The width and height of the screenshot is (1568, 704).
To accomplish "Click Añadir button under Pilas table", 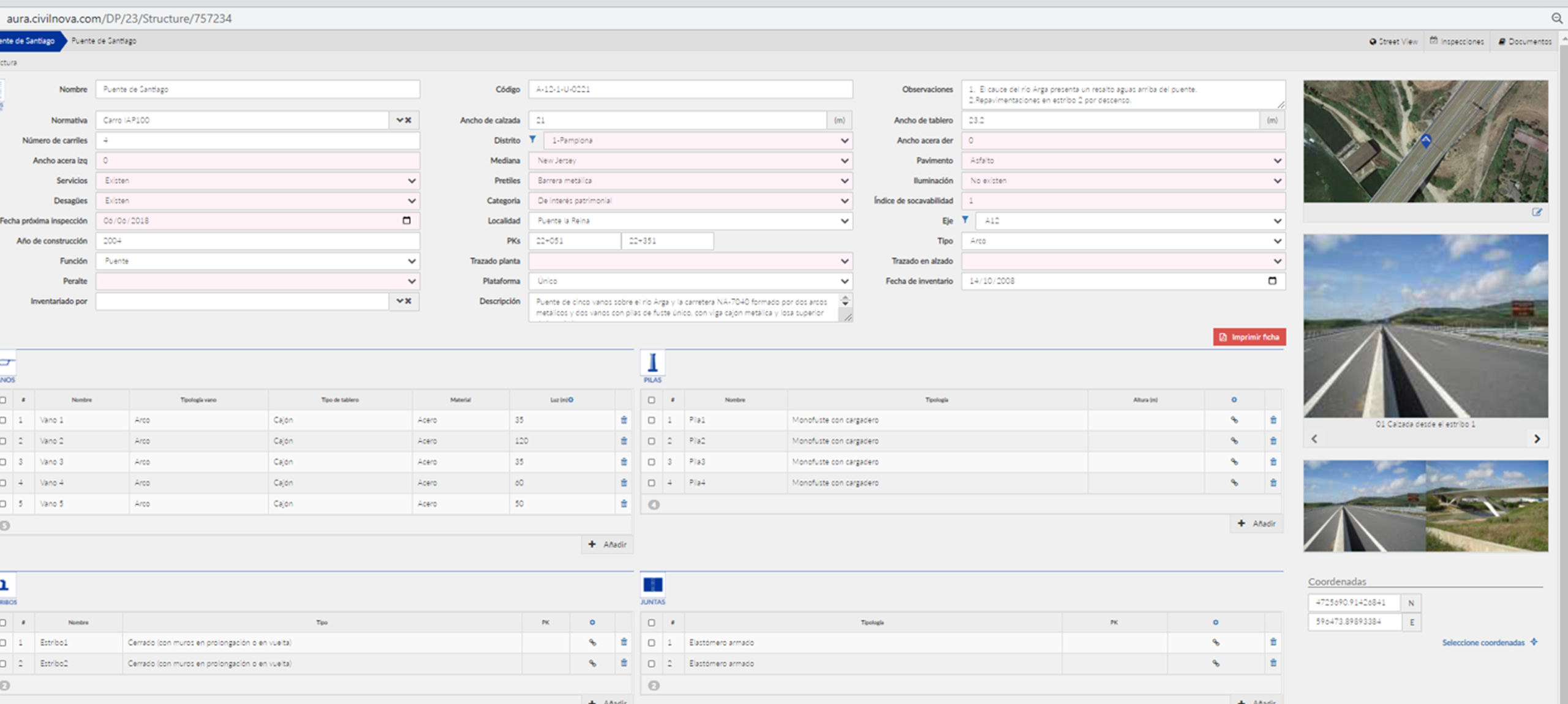I will point(1256,523).
